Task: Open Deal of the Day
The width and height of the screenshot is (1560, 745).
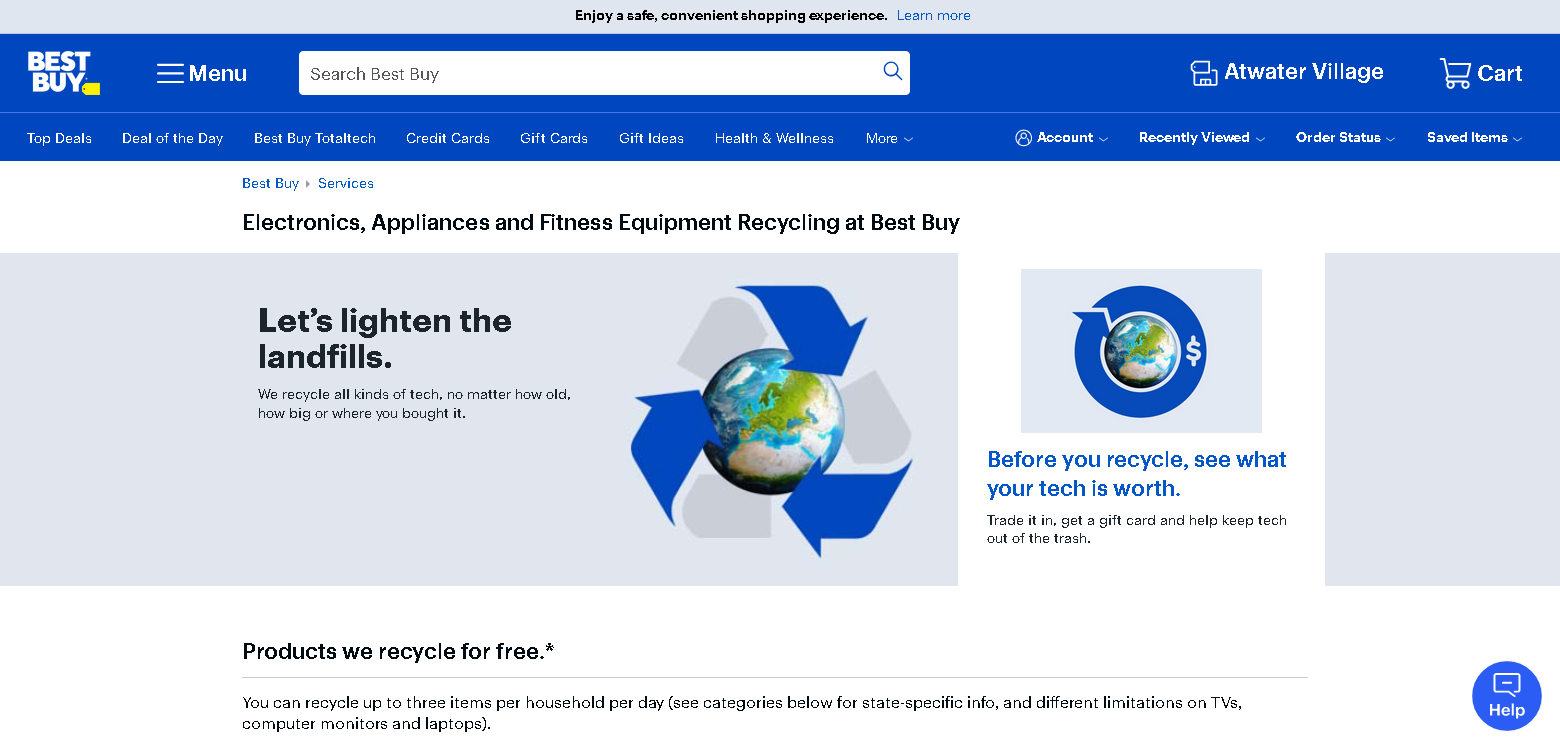Action: tap(172, 139)
